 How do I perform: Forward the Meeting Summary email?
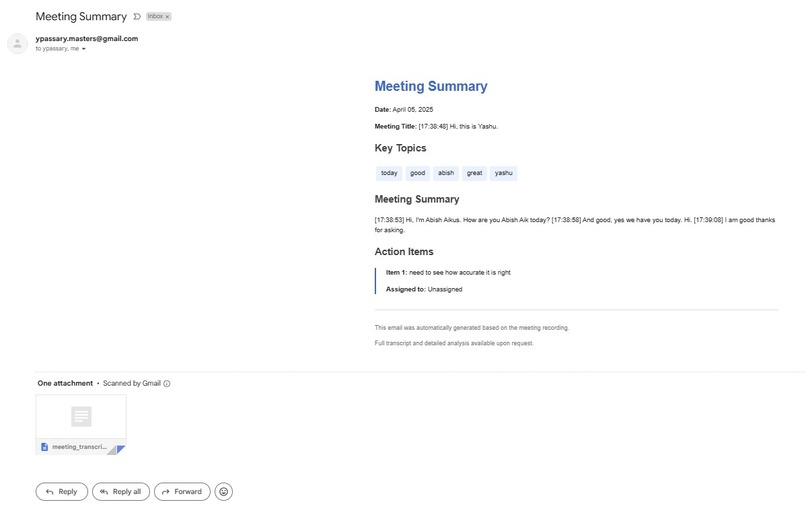coord(182,492)
